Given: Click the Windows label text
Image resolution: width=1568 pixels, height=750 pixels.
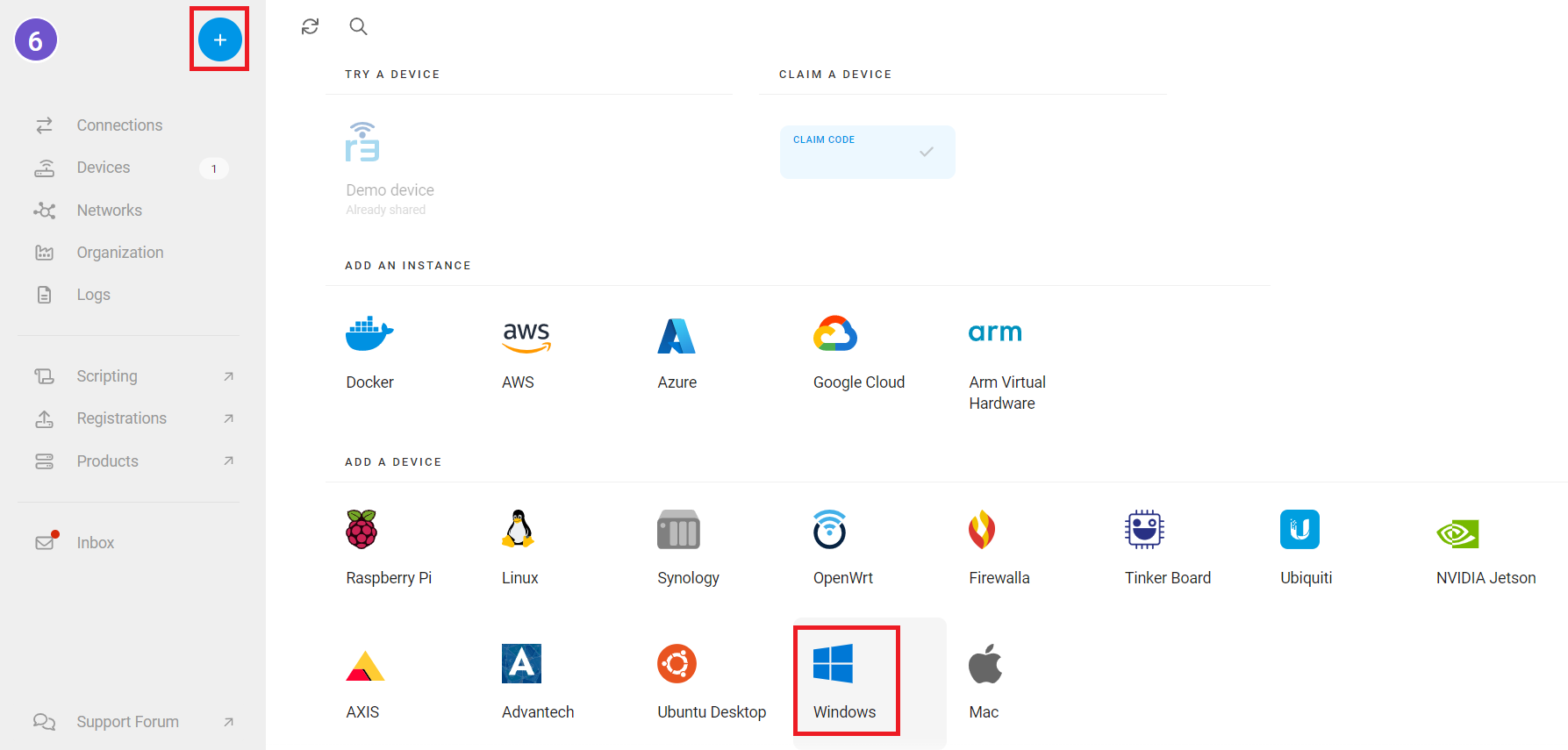Looking at the screenshot, I should click(x=844, y=712).
